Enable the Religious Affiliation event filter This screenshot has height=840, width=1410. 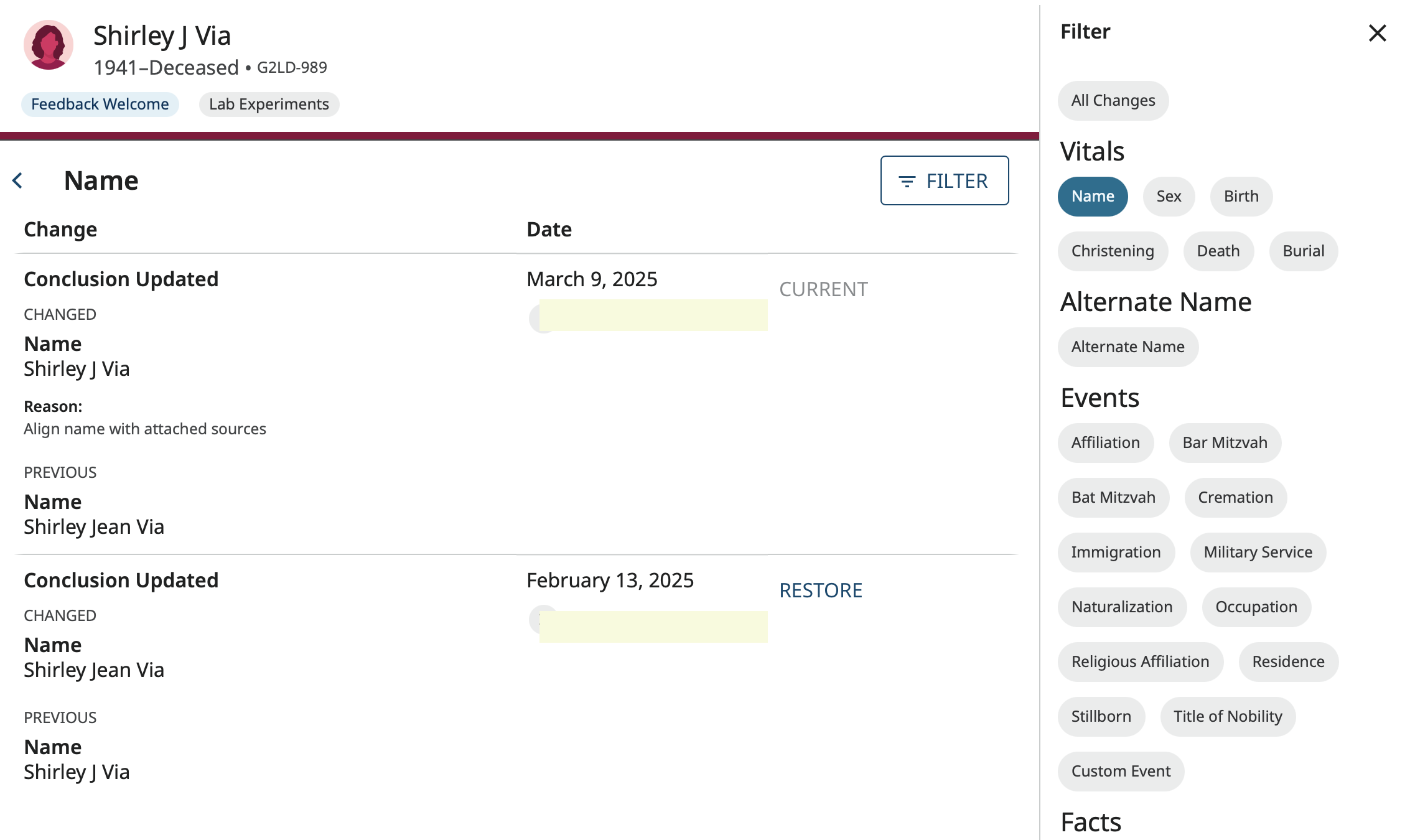[x=1139, y=661]
